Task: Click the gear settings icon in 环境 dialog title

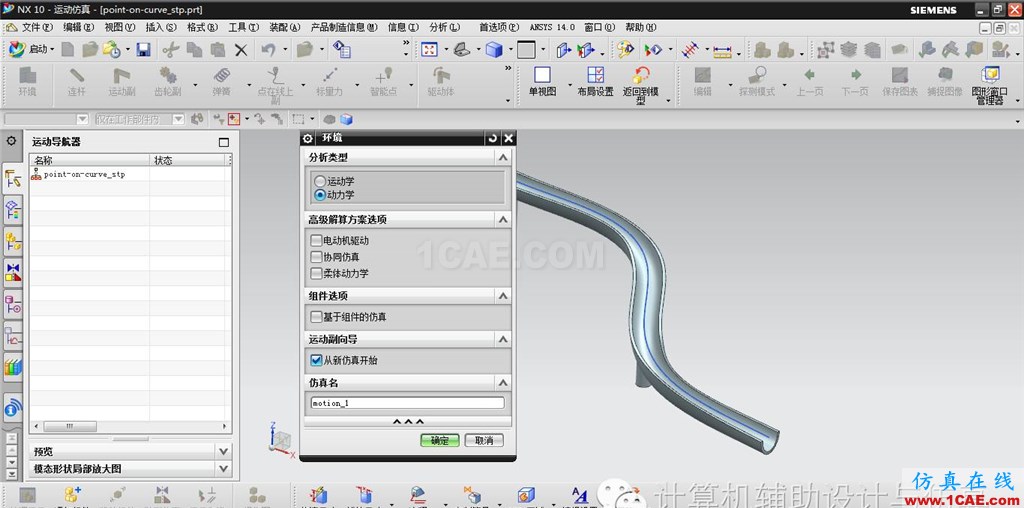Action: tap(308, 138)
